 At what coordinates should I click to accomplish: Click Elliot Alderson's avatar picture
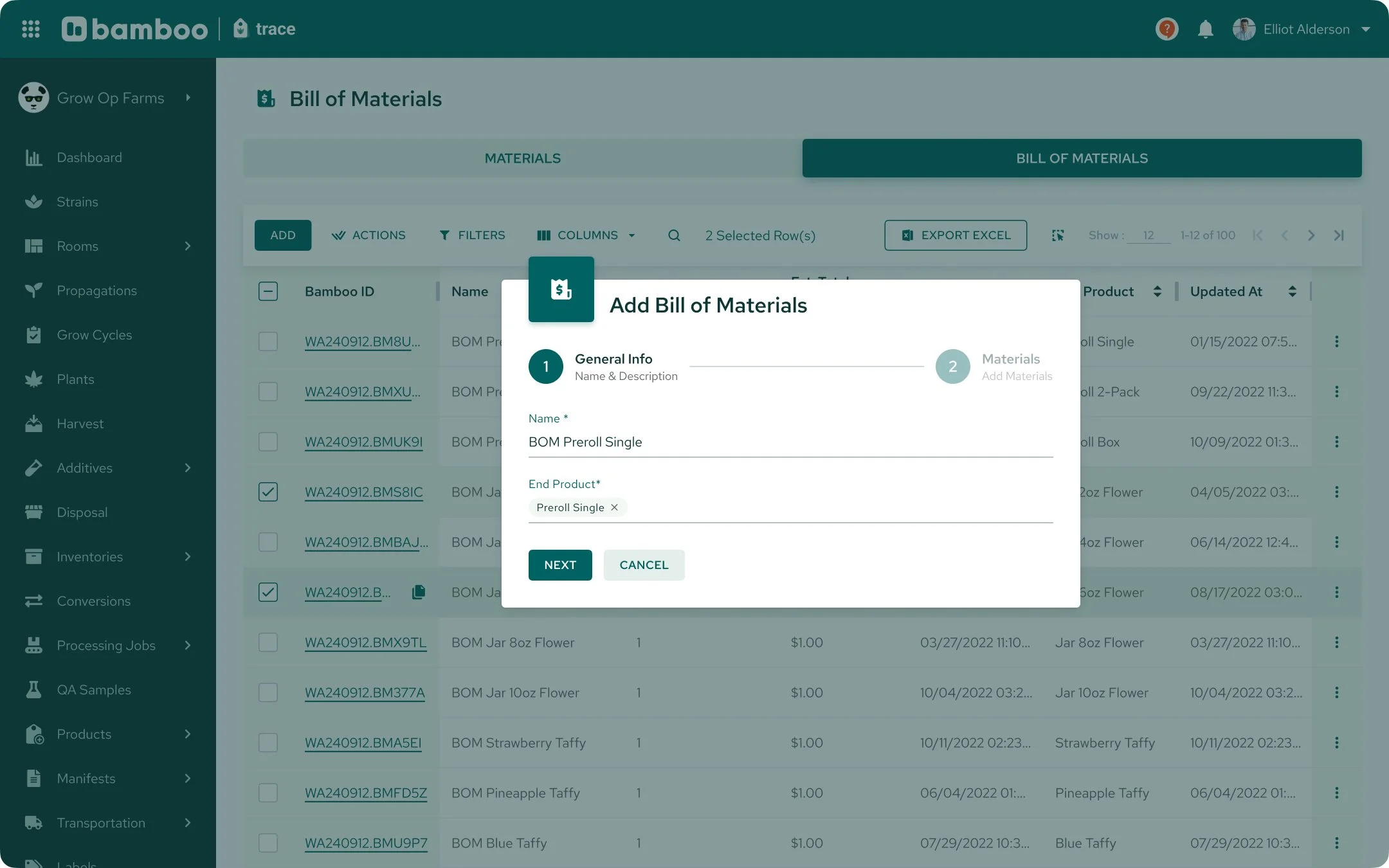click(x=1244, y=29)
